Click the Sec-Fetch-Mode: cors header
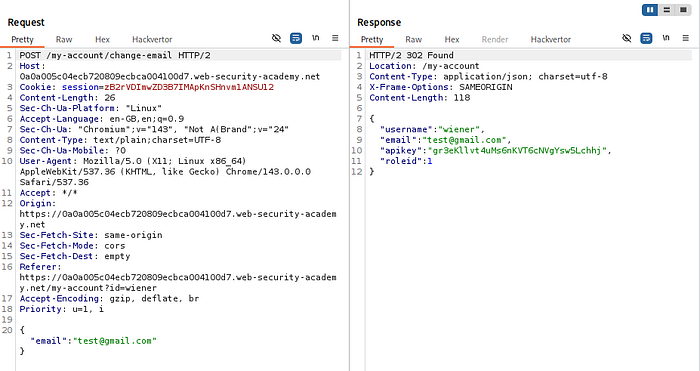Screen dimensions: 700x371 72,246
